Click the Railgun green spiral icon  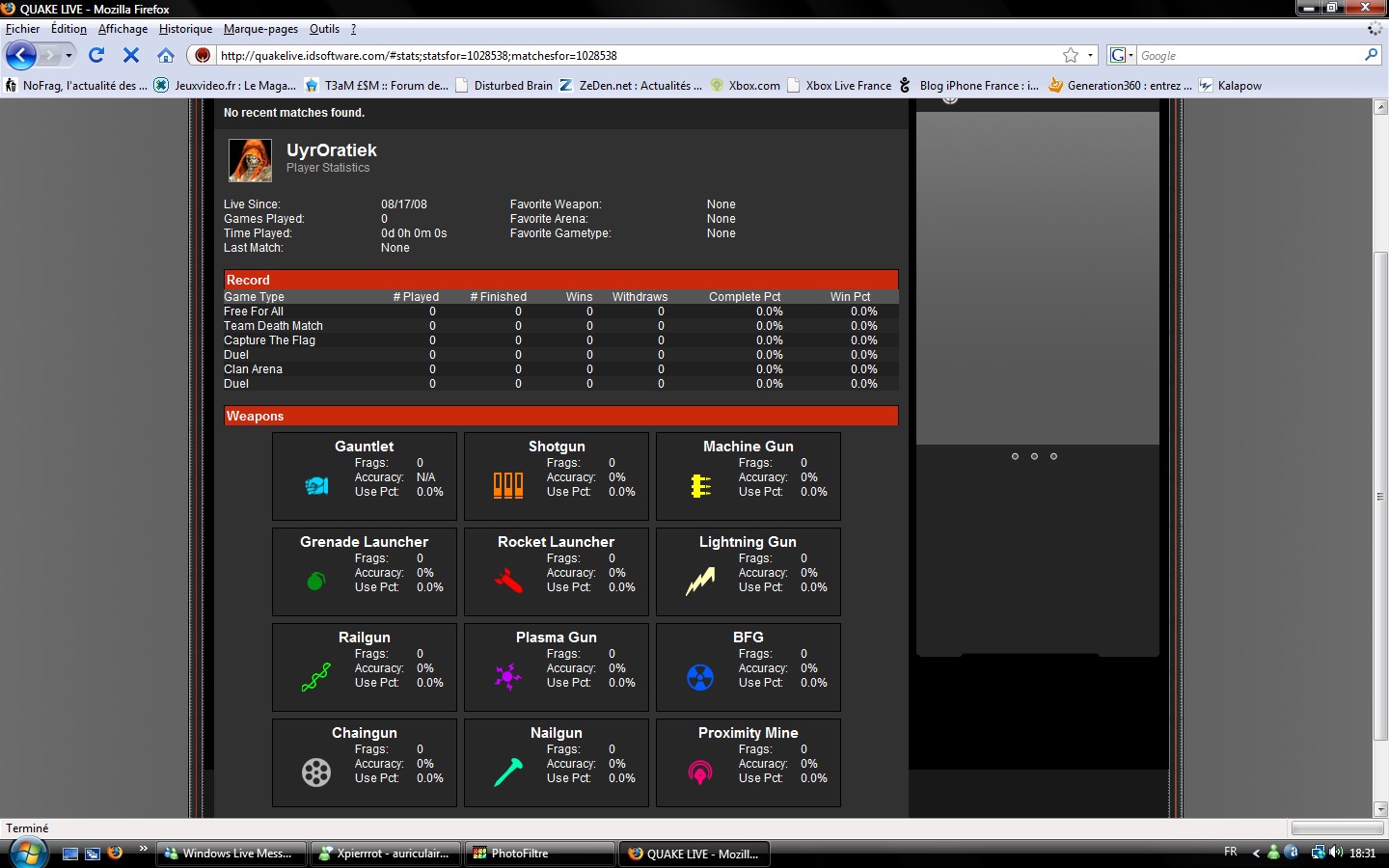pyautogui.click(x=315, y=676)
